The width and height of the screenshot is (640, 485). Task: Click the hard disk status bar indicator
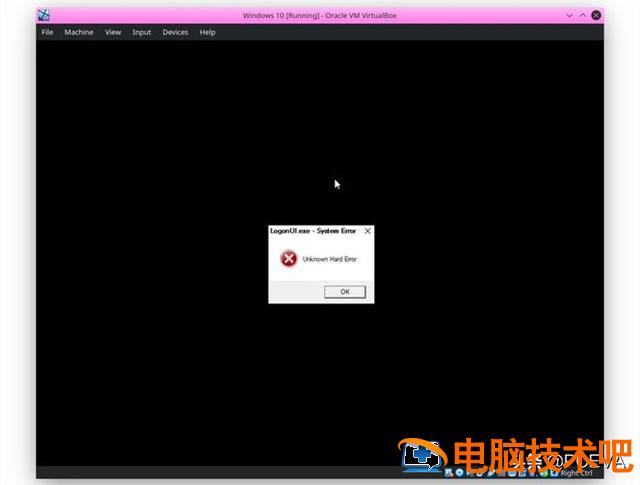pyautogui.click(x=449, y=473)
